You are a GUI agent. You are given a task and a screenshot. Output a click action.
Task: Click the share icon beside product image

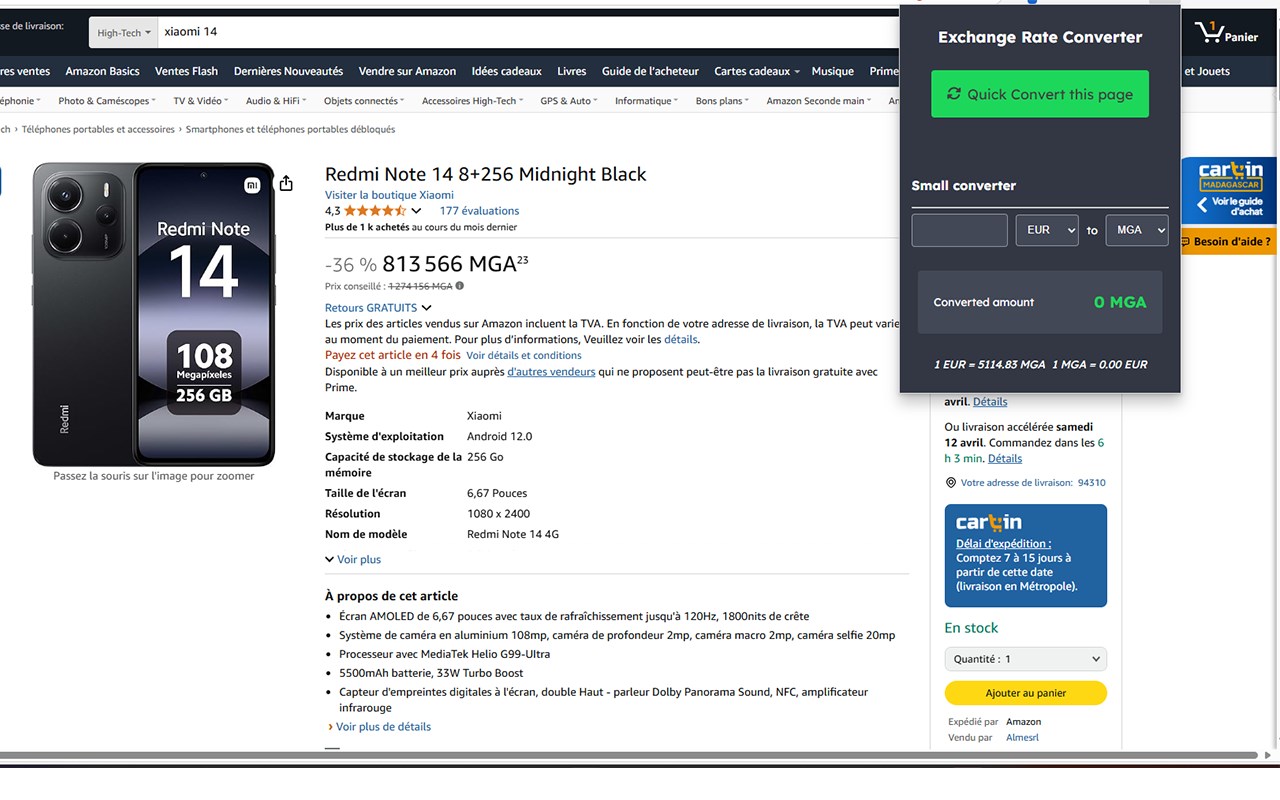286,183
